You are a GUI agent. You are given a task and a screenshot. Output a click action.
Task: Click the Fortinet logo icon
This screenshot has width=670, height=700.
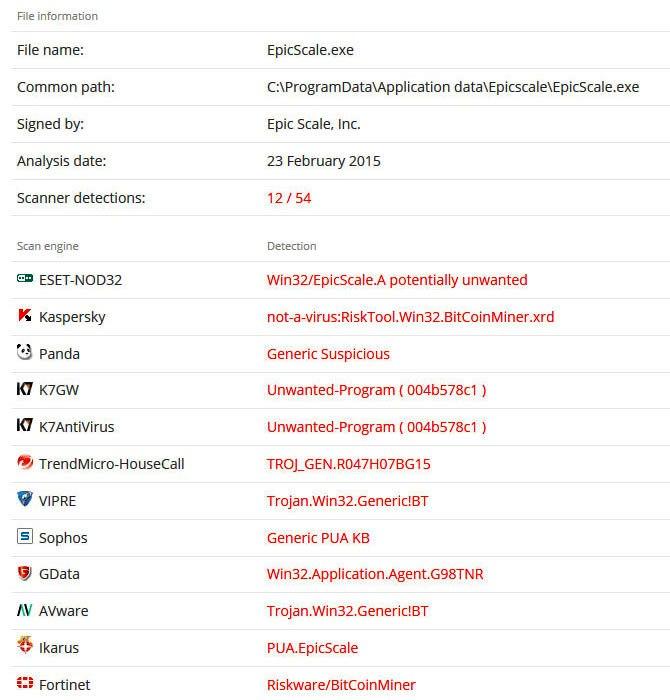[25, 683]
